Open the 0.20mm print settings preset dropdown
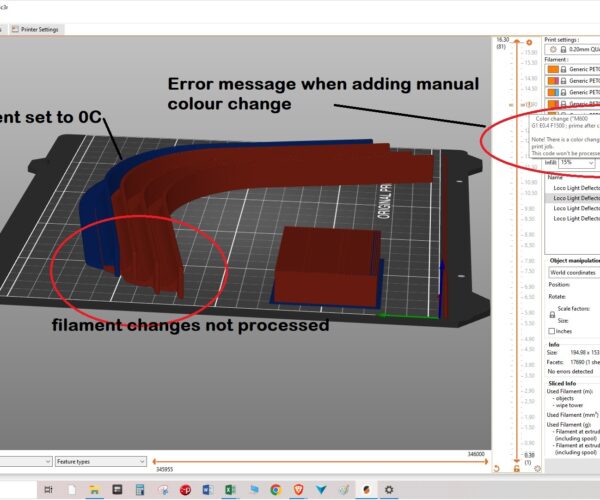Image resolution: width=600 pixels, height=500 pixels. (x=572, y=49)
